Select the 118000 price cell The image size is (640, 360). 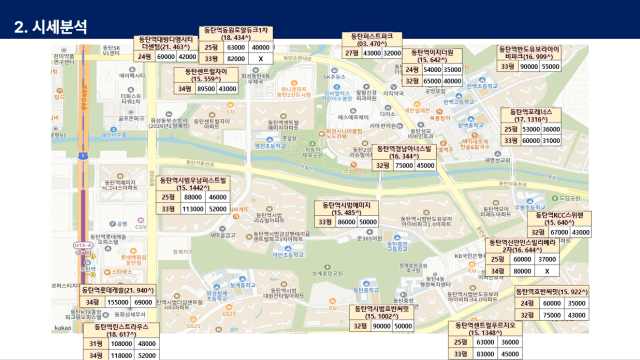(x=122, y=356)
